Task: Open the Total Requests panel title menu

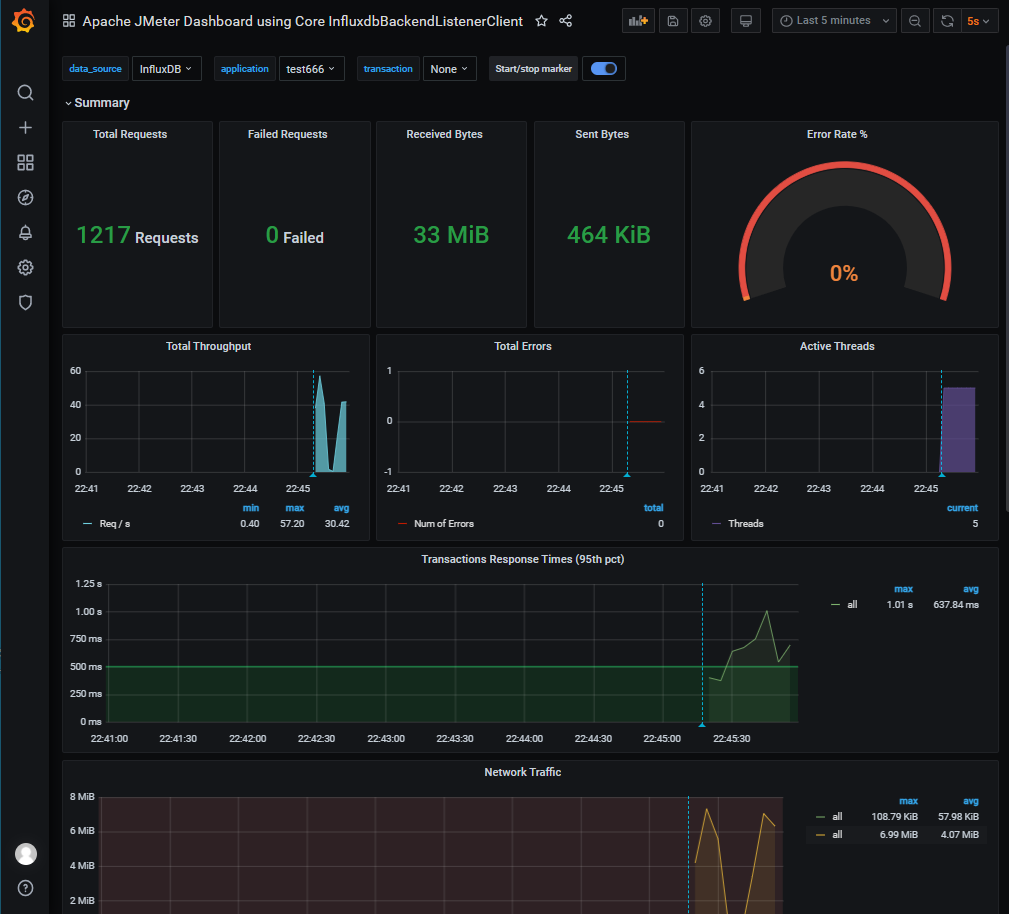Action: 130,134
